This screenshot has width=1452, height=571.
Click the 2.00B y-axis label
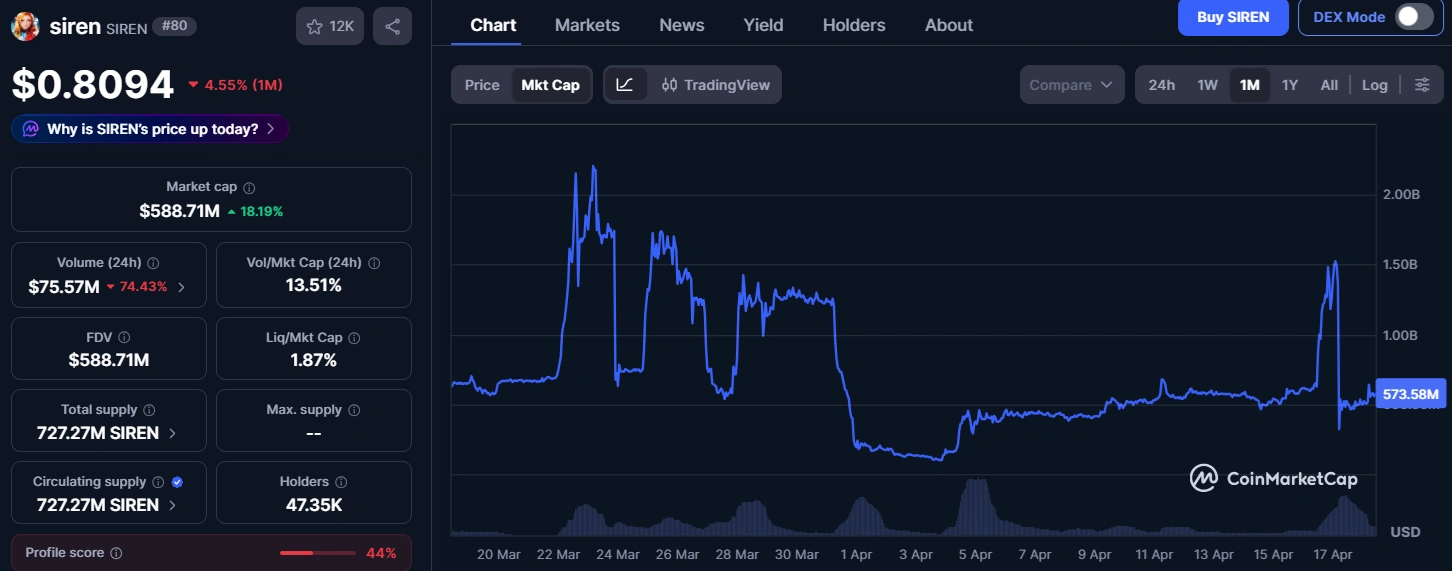(1401, 194)
